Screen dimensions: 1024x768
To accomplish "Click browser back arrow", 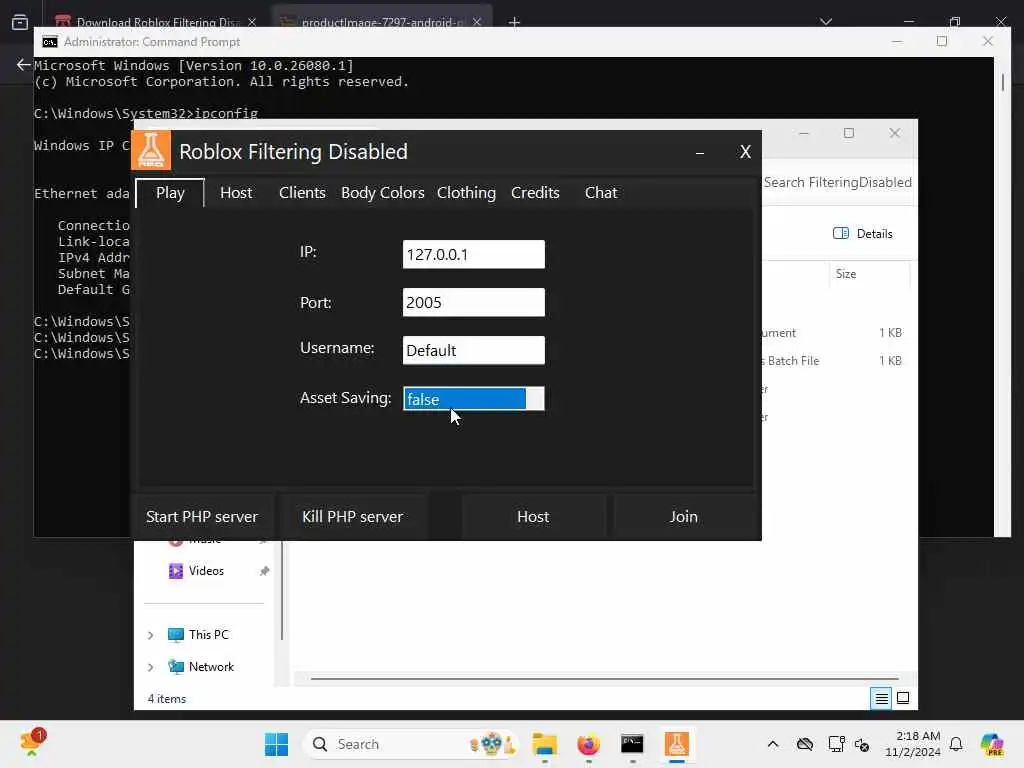I will coord(24,65).
